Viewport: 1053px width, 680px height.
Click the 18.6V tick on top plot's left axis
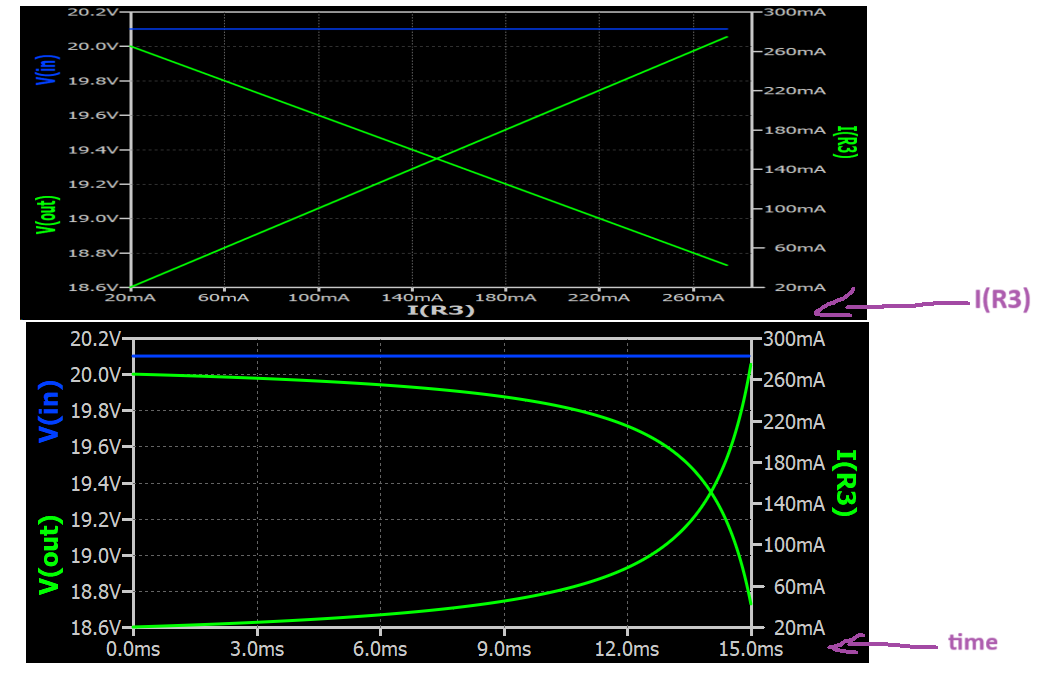click(93, 287)
